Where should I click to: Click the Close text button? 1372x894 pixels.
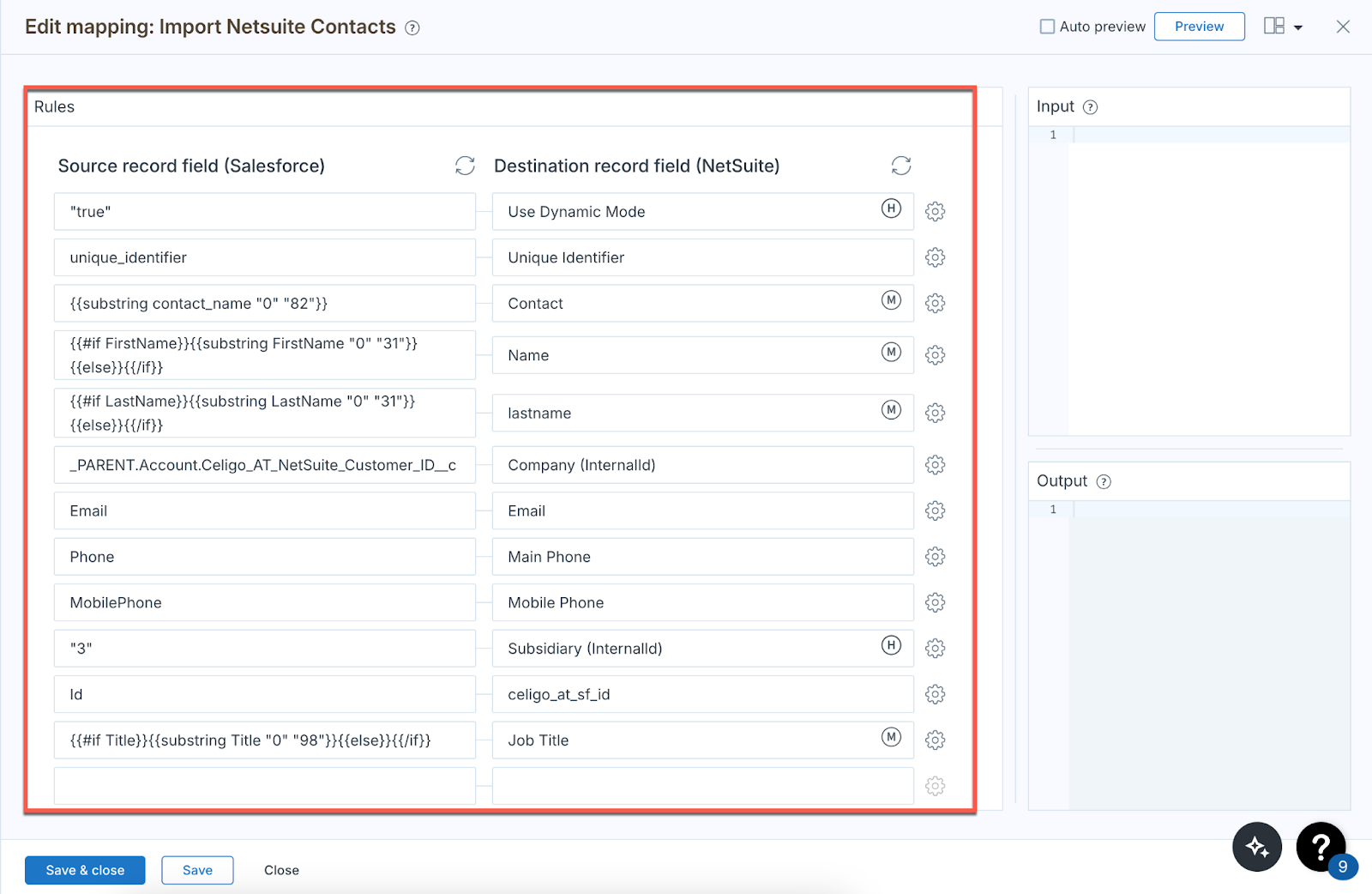pyautogui.click(x=281, y=870)
